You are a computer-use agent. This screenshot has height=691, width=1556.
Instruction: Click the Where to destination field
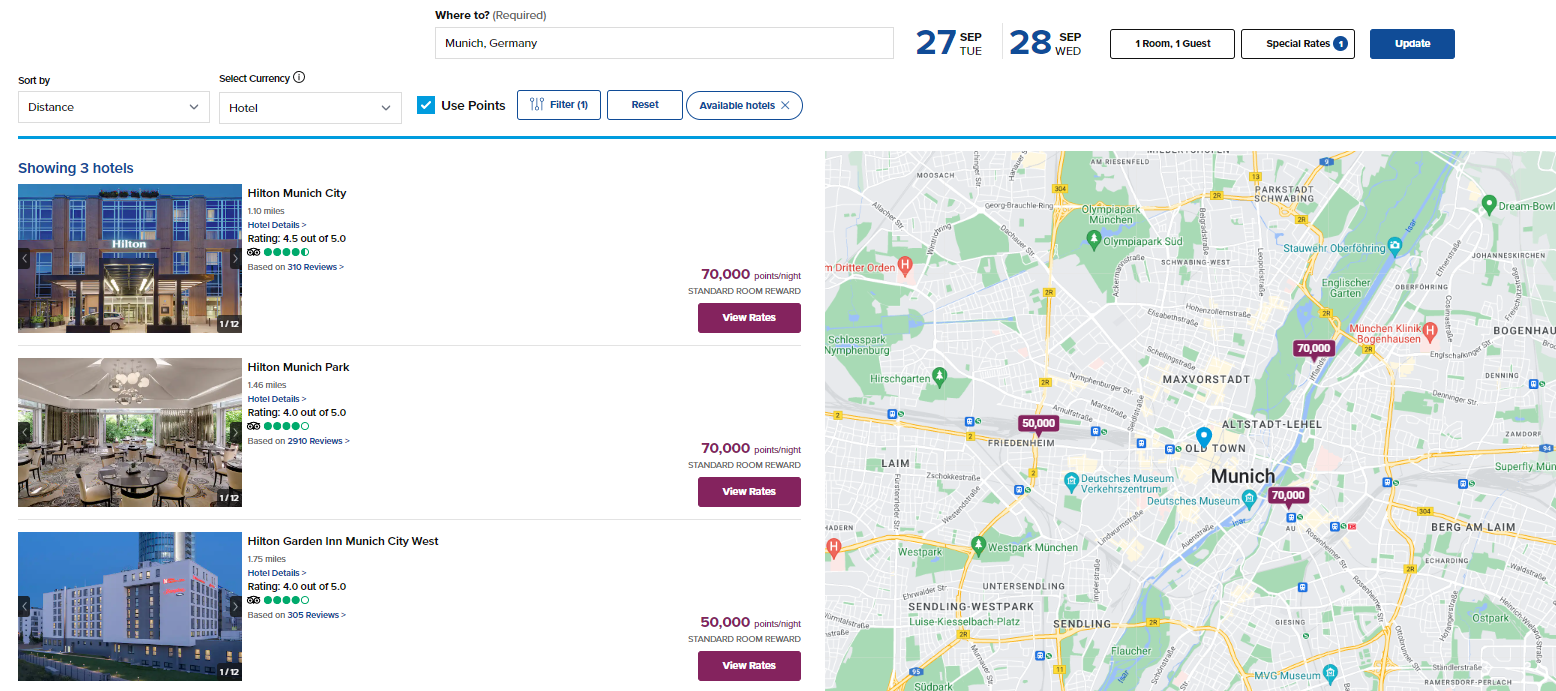click(x=664, y=43)
